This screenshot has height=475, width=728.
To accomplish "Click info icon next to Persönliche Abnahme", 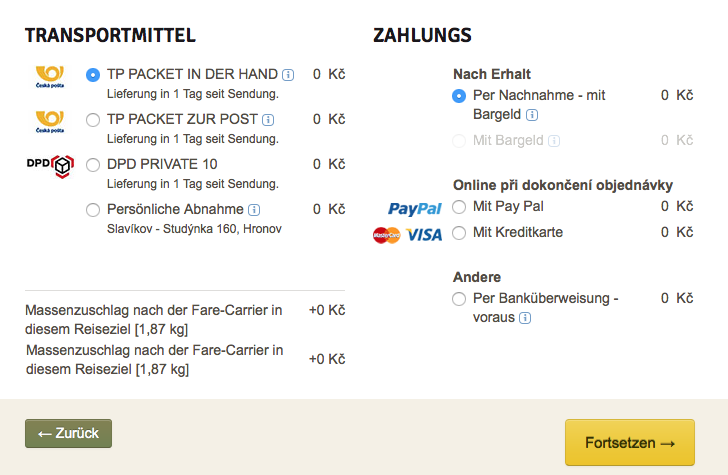I will point(254,210).
